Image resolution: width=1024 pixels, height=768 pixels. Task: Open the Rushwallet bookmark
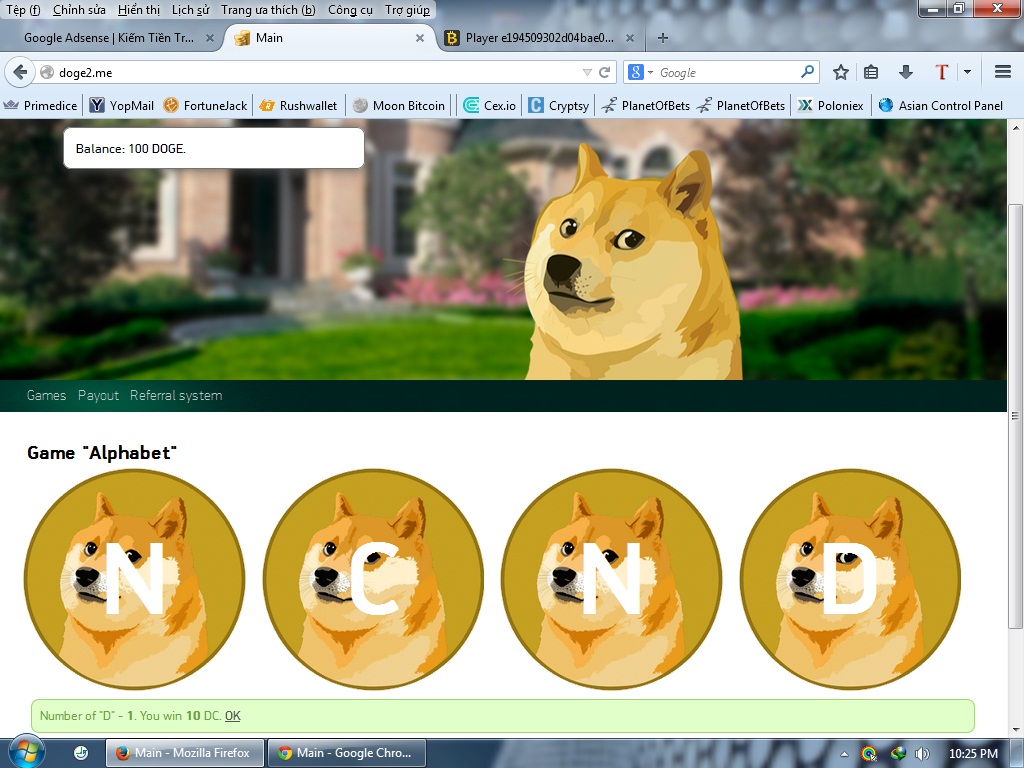pos(298,106)
